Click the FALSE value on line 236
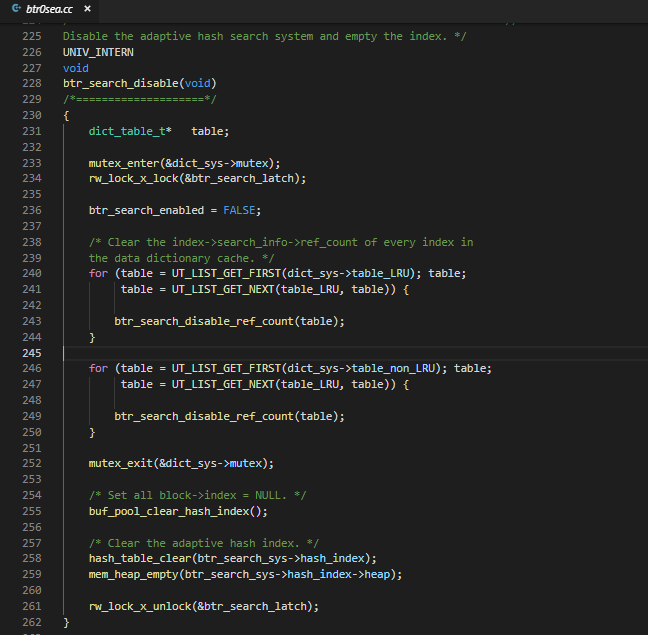The width and height of the screenshot is (648, 635). (x=239, y=210)
